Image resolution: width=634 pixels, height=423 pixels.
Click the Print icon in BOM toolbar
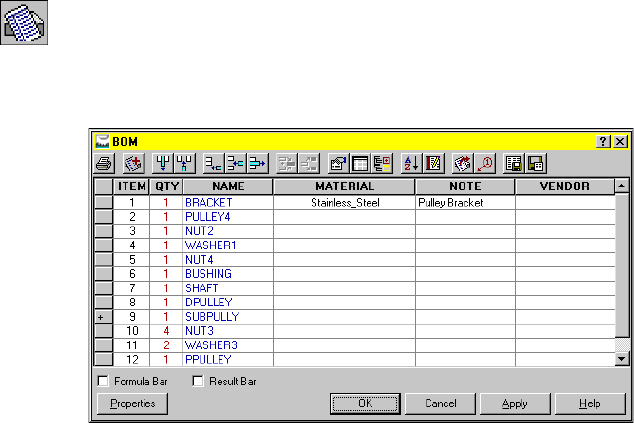pyautogui.click(x=104, y=164)
